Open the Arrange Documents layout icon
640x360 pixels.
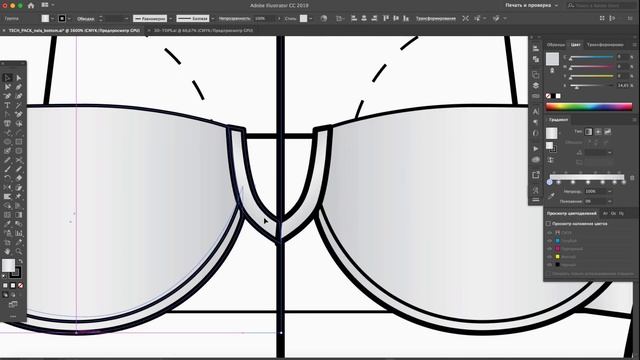click(x=45, y=5)
